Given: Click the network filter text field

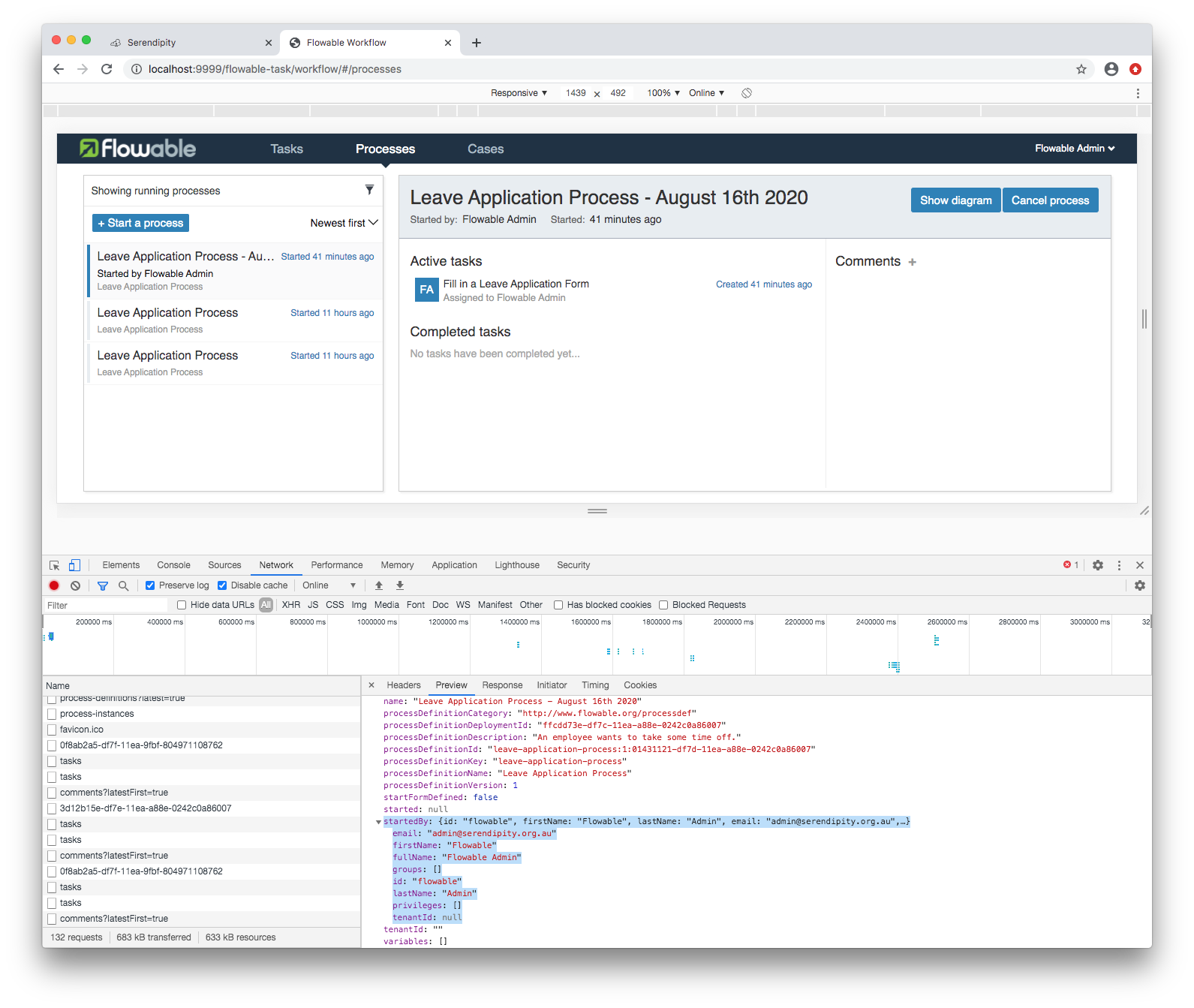Looking at the screenshot, I should pos(105,606).
